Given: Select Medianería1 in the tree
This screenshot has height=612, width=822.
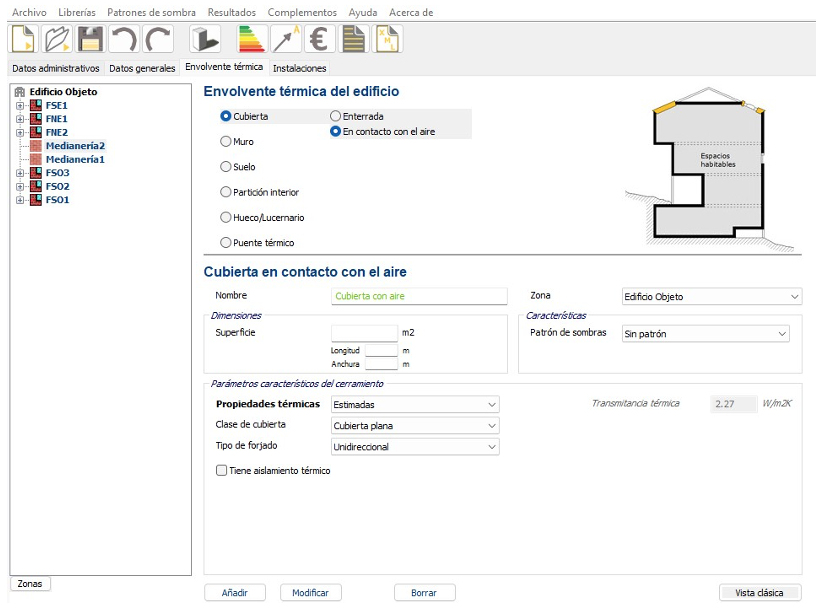Looking at the screenshot, I should coord(75,159).
